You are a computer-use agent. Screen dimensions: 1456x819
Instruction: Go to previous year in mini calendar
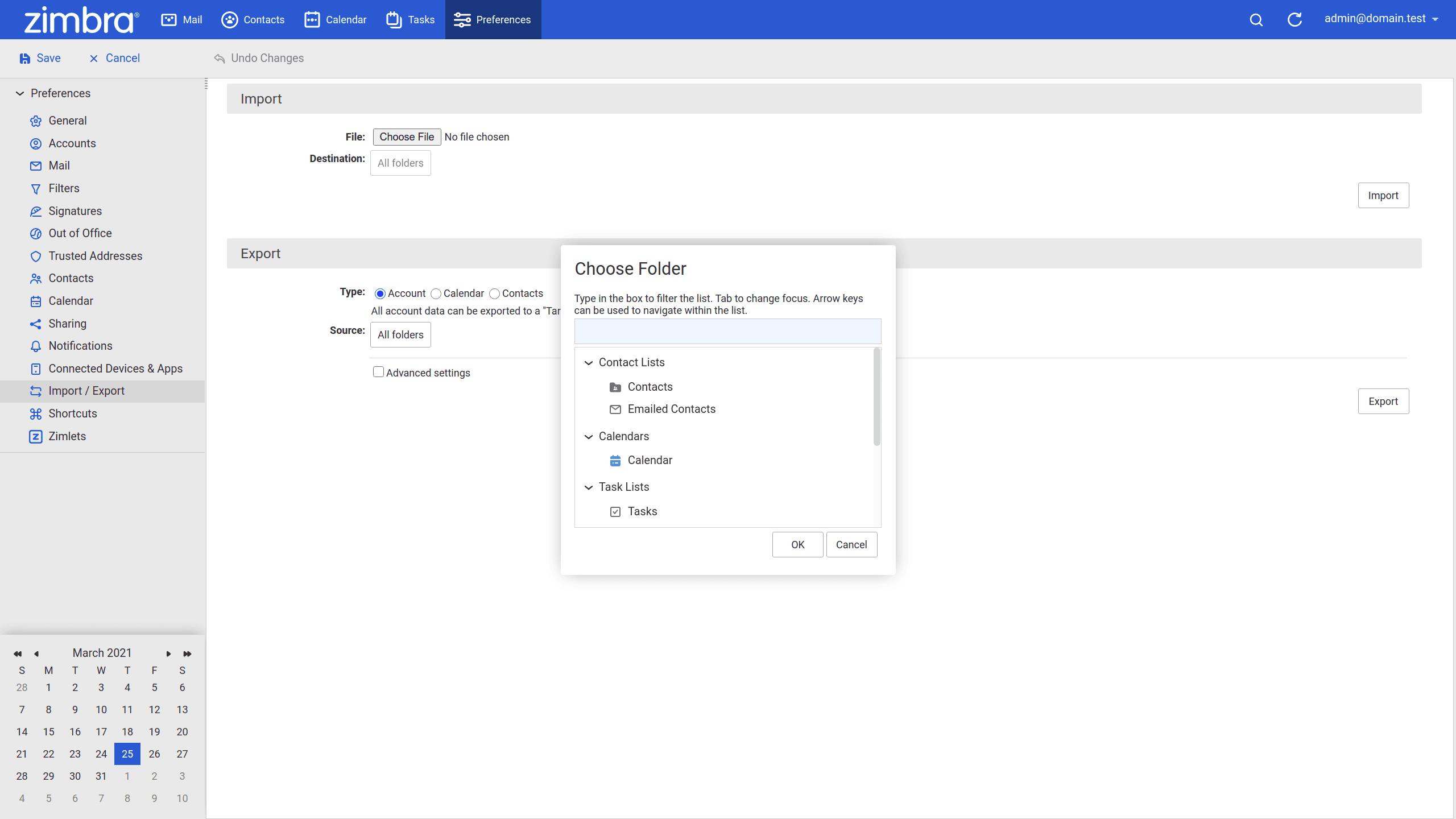[18, 654]
